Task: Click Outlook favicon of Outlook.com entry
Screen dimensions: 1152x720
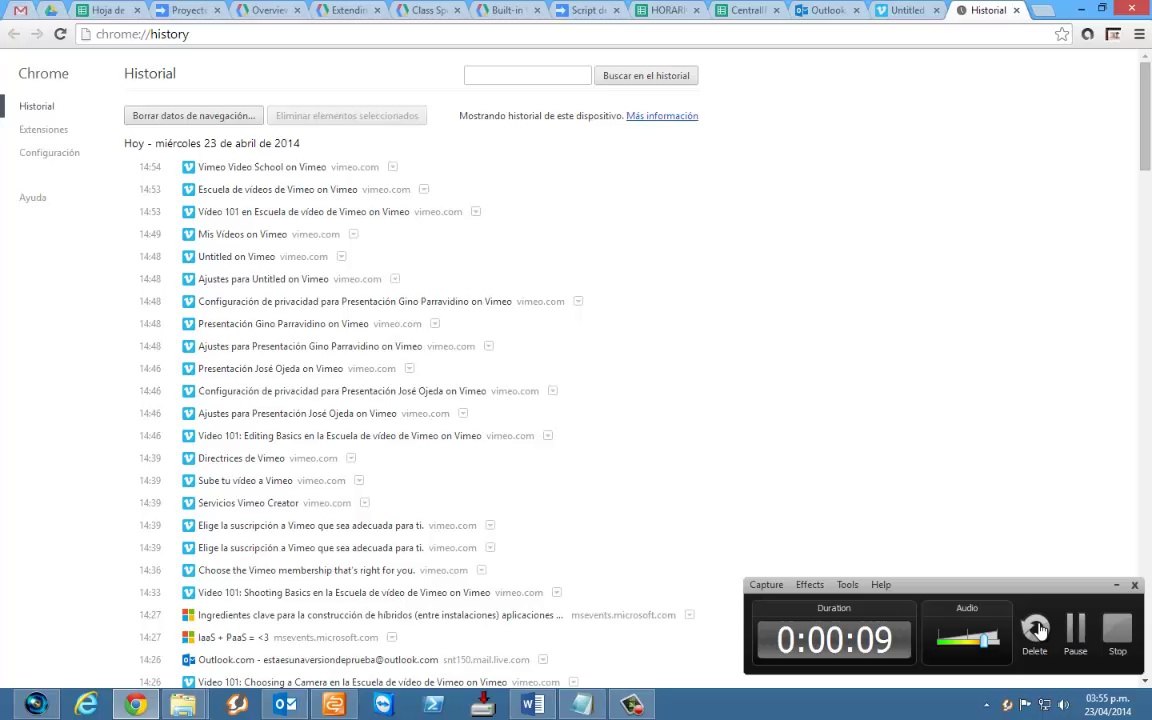Action: [x=188, y=660]
